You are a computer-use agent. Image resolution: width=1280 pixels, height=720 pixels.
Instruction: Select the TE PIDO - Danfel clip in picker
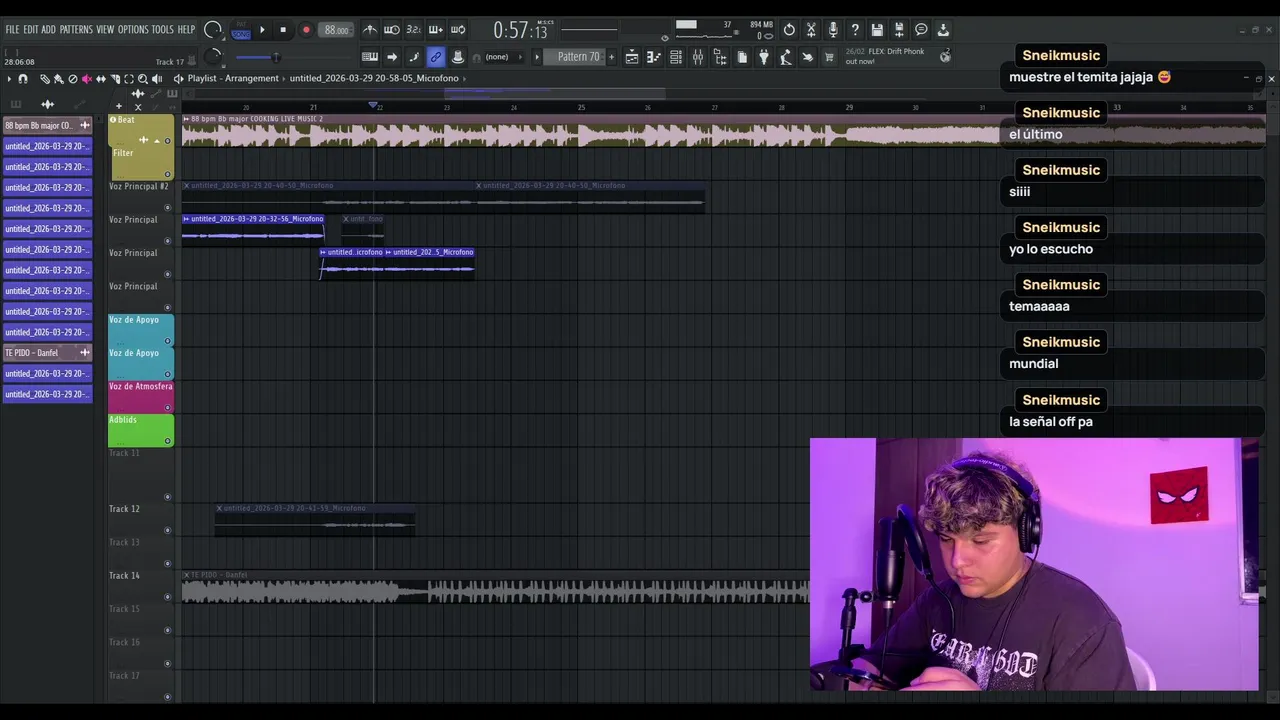click(47, 353)
